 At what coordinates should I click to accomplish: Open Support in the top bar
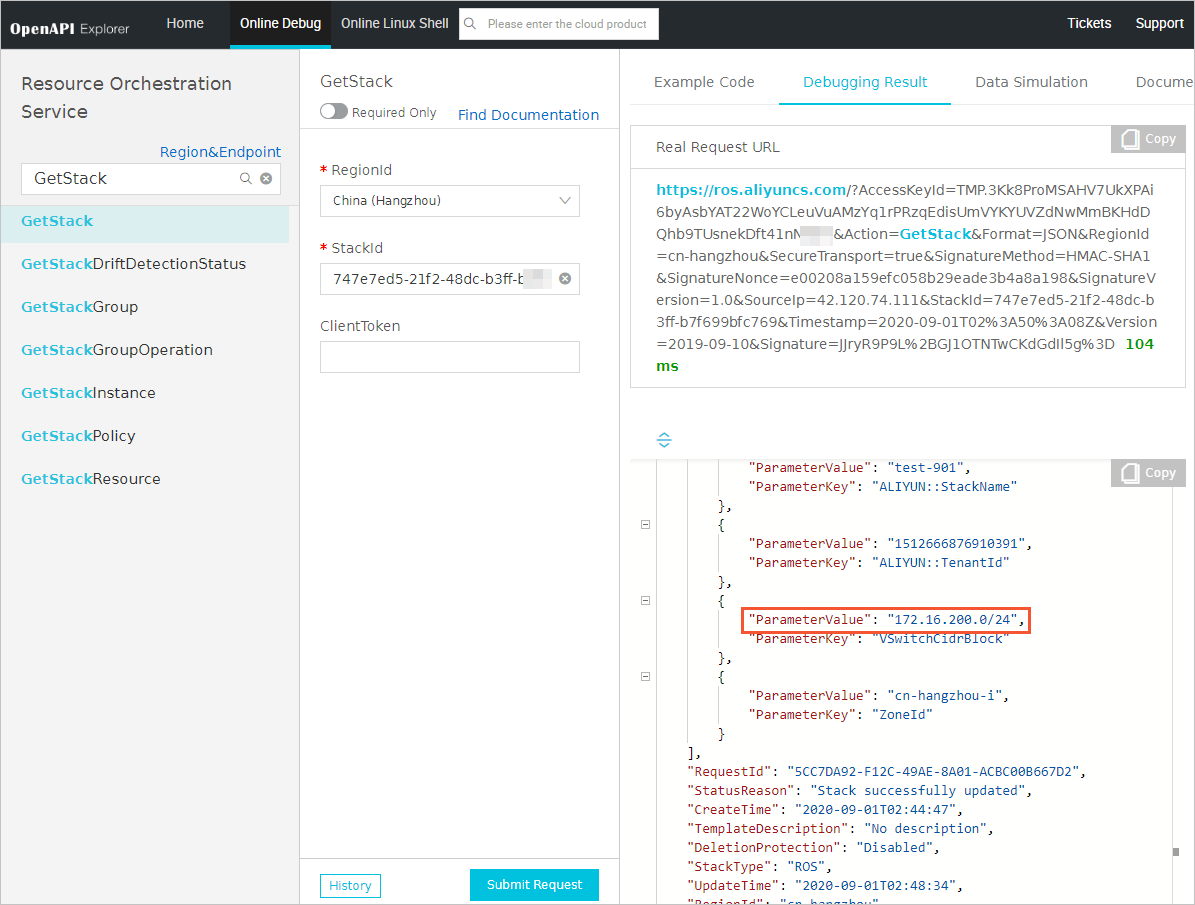coord(1159,24)
